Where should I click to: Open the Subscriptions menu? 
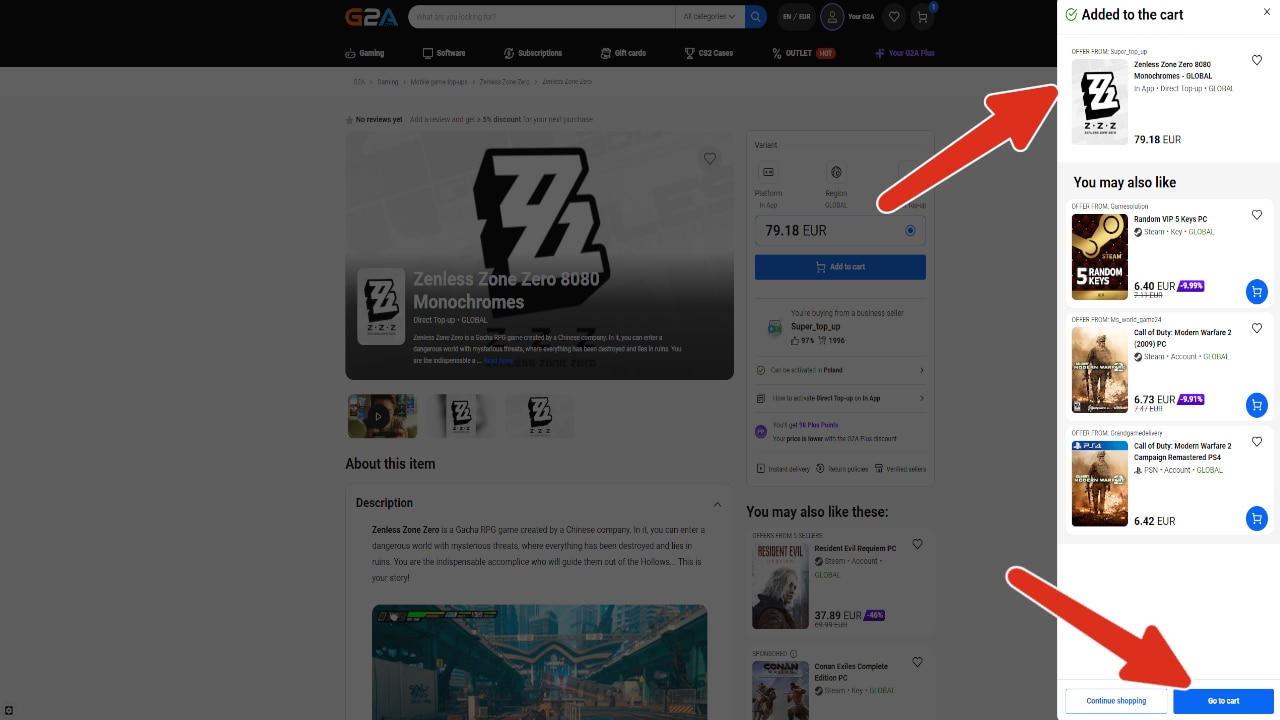click(x=532, y=53)
